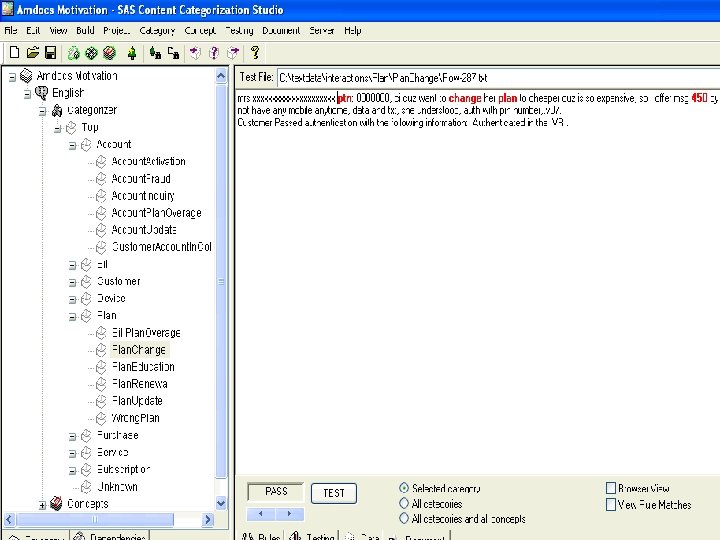Open the Testing menu

239,31
